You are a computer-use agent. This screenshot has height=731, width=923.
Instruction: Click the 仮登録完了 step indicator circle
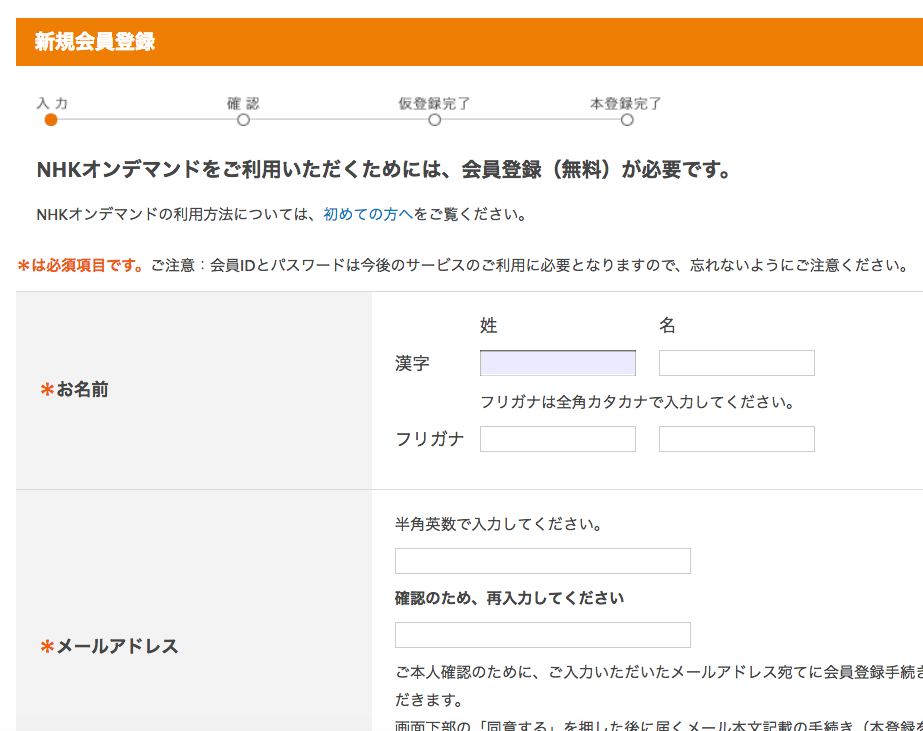[434, 120]
